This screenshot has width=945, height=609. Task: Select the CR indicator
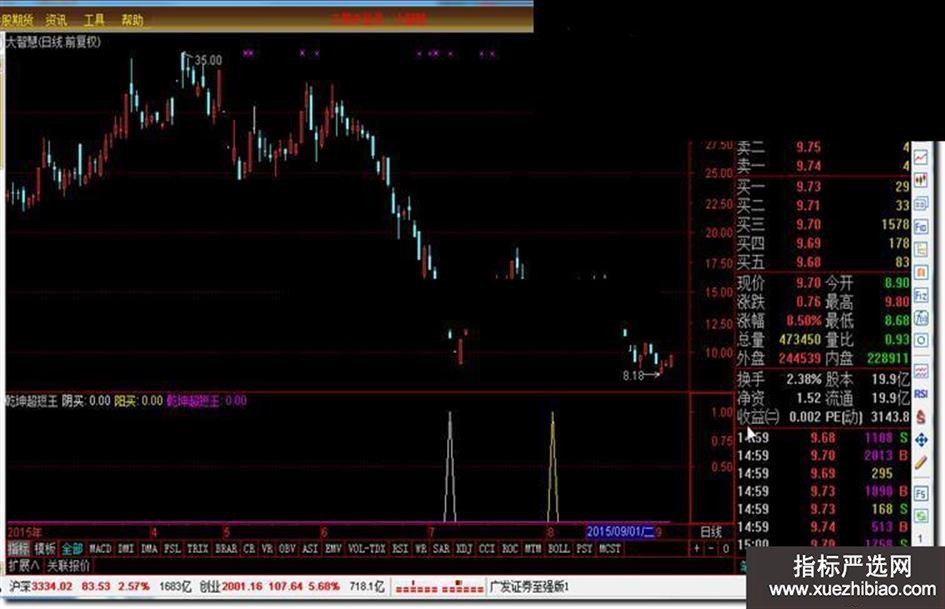[x=250, y=549]
